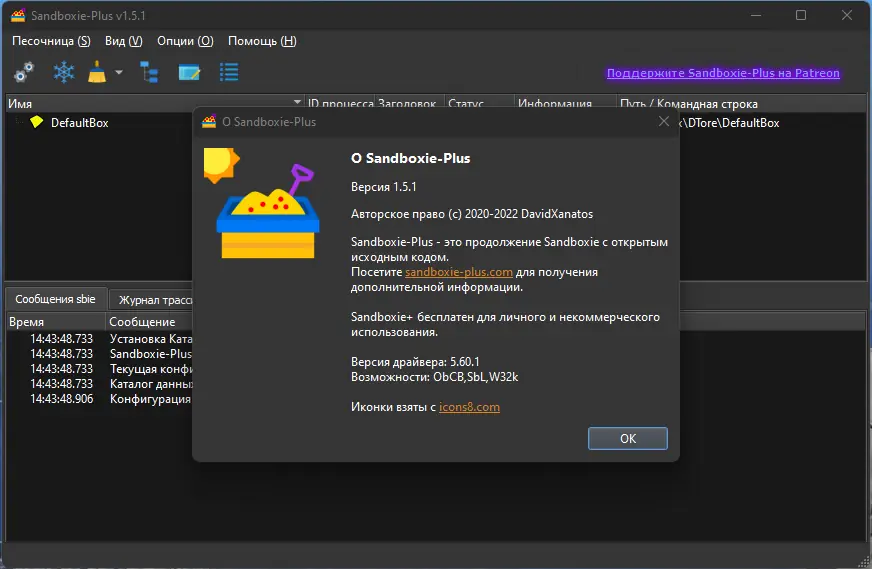Click the Время column header
This screenshot has width=872, height=569.
(x=56, y=321)
